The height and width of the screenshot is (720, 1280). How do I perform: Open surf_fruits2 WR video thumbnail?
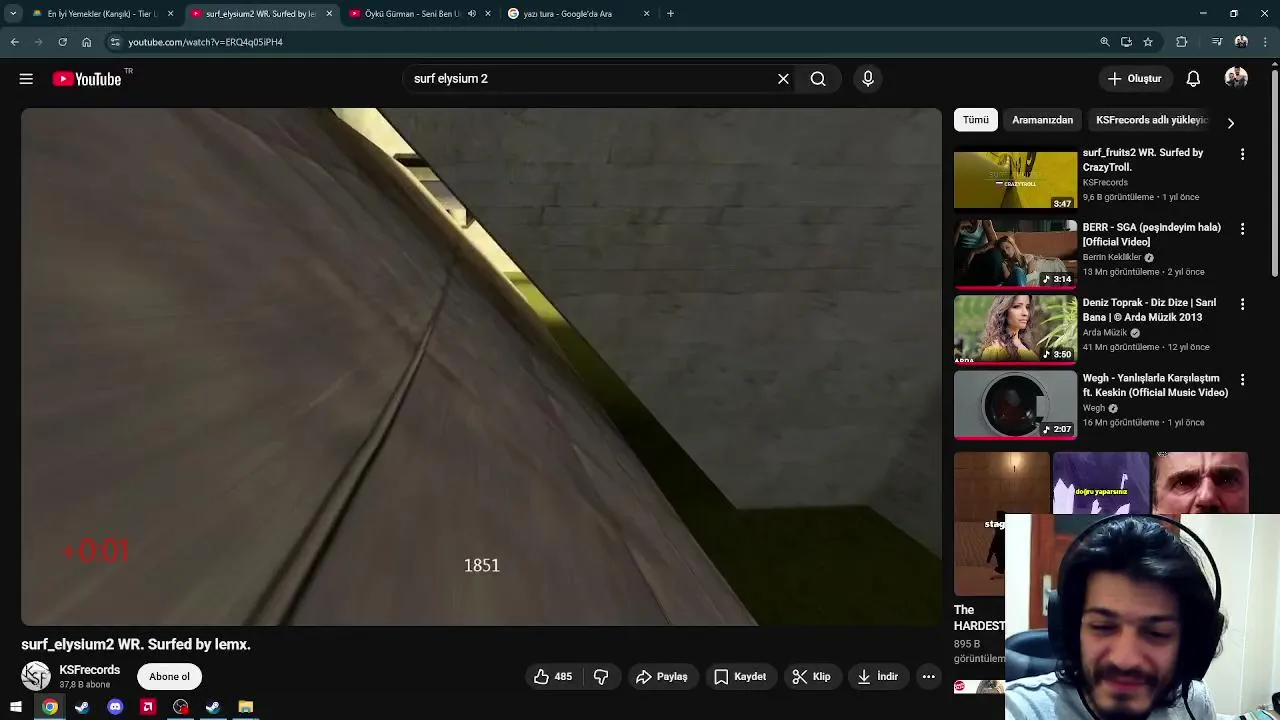tap(1015, 180)
